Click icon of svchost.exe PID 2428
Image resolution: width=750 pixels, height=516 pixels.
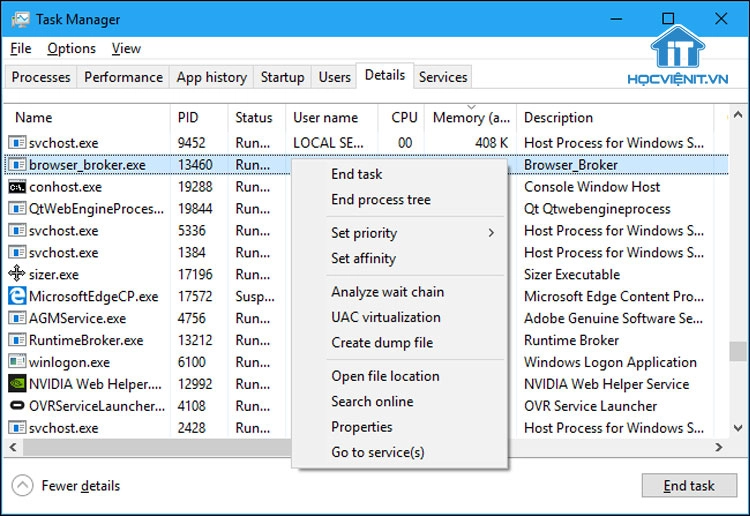[x=17, y=428]
